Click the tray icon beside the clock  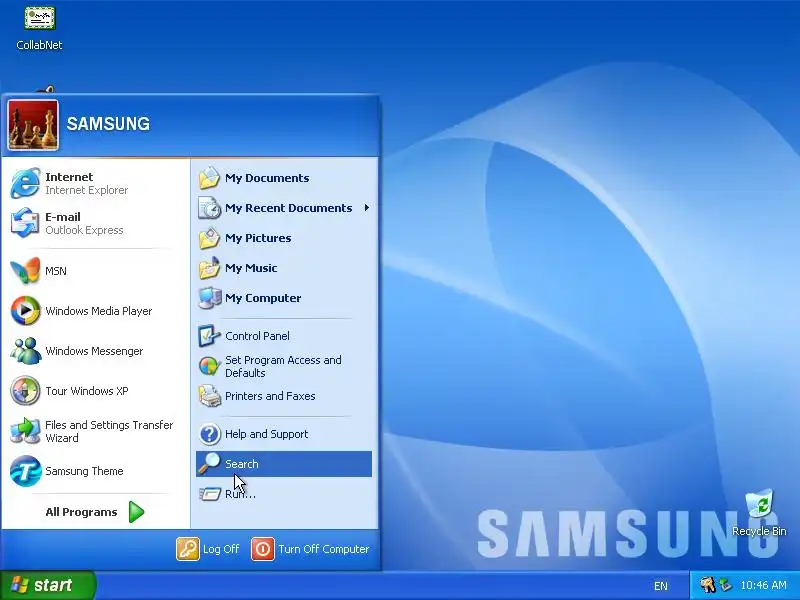pyautogui.click(x=725, y=585)
